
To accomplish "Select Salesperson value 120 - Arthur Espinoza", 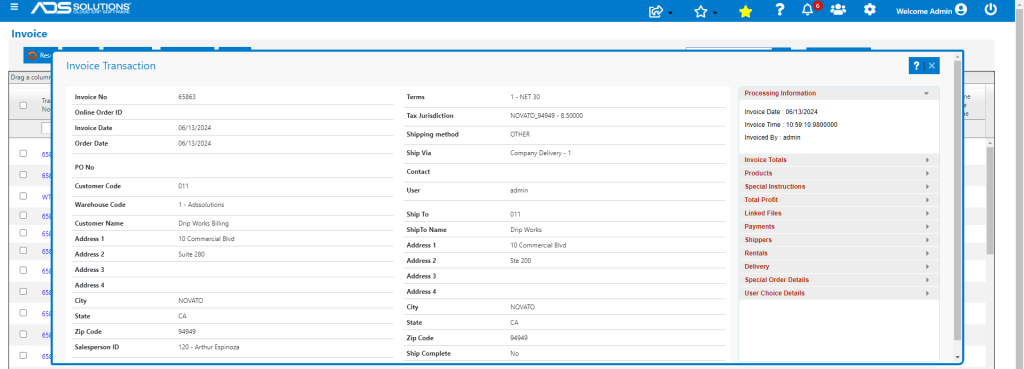I will (x=209, y=347).
